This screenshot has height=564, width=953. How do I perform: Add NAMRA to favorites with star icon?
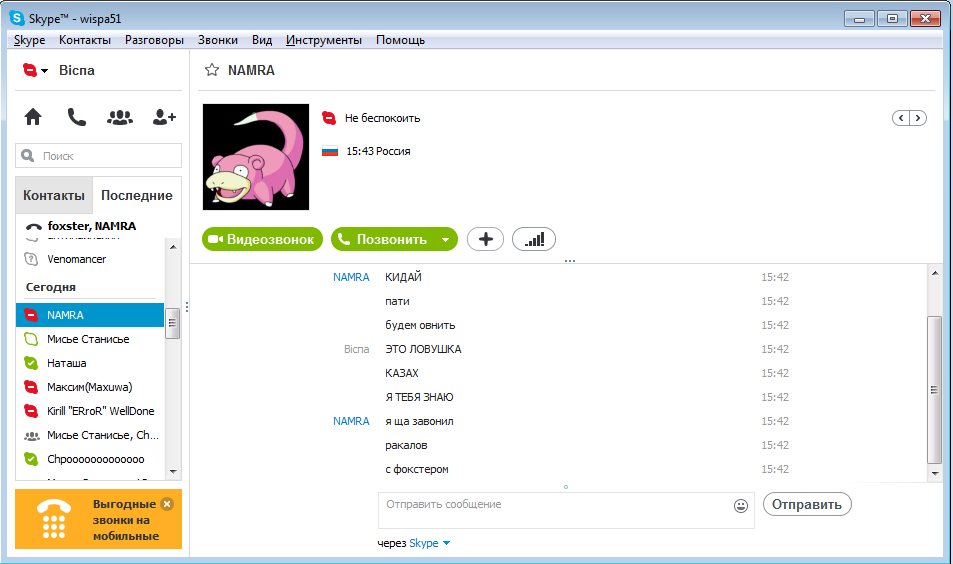[x=211, y=70]
